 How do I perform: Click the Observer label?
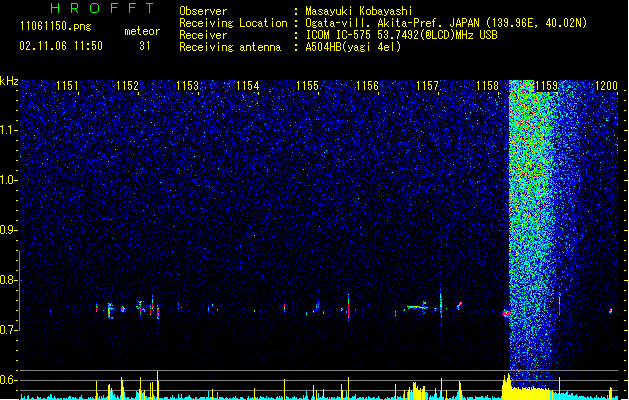coord(203,11)
